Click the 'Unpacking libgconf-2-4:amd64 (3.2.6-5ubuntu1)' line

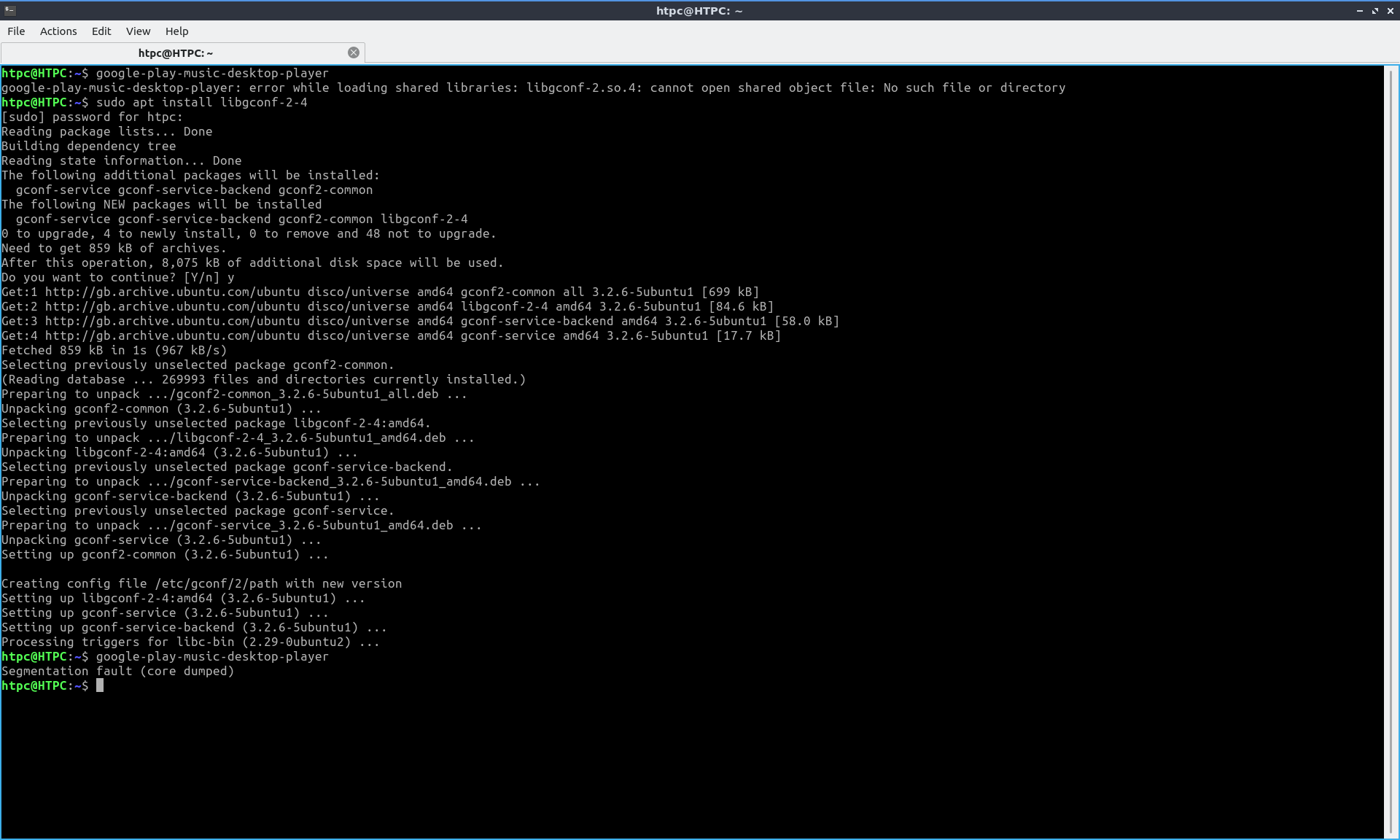click(x=180, y=452)
